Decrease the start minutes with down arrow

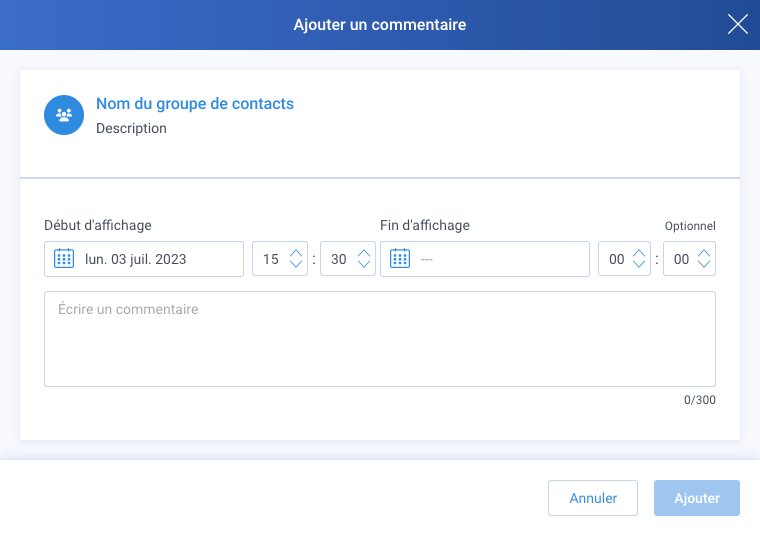point(364,264)
